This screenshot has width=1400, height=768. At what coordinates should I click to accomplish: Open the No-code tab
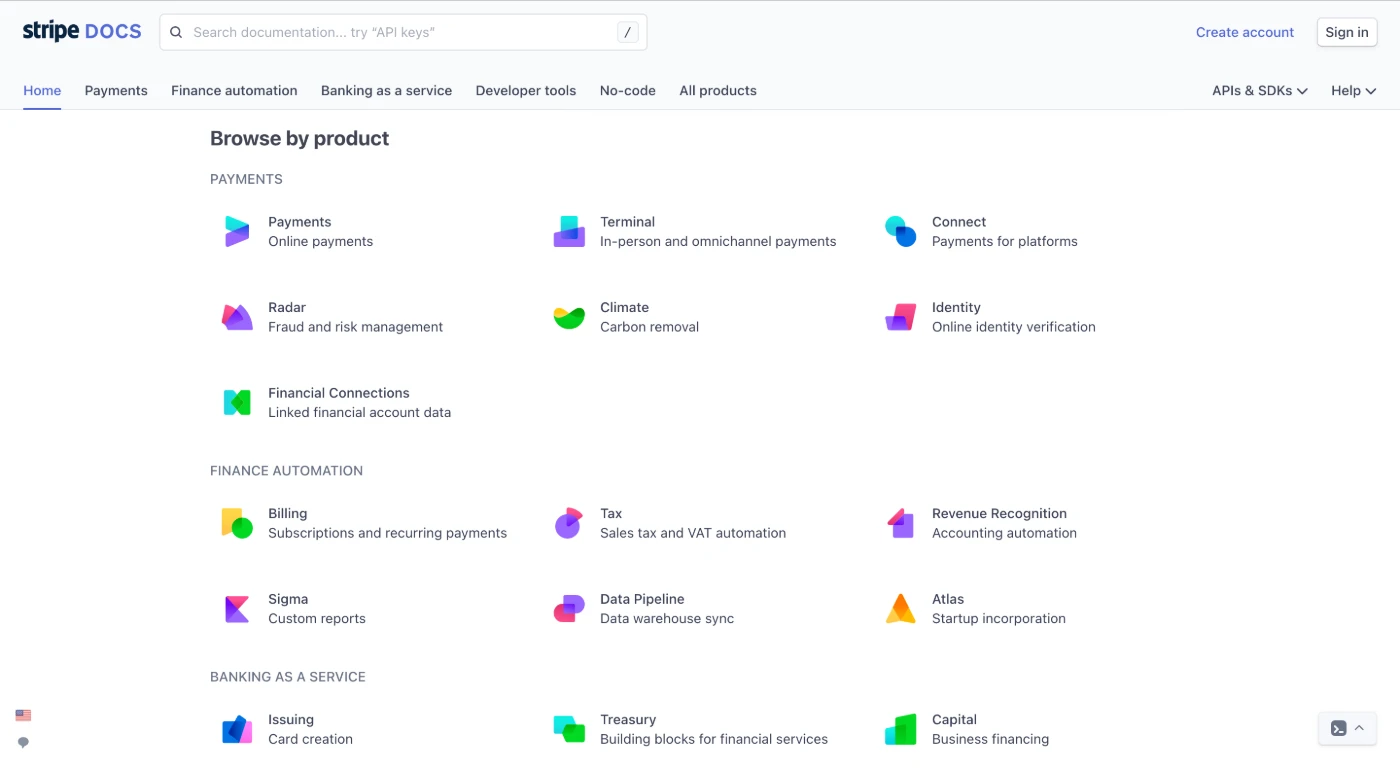pyautogui.click(x=628, y=90)
